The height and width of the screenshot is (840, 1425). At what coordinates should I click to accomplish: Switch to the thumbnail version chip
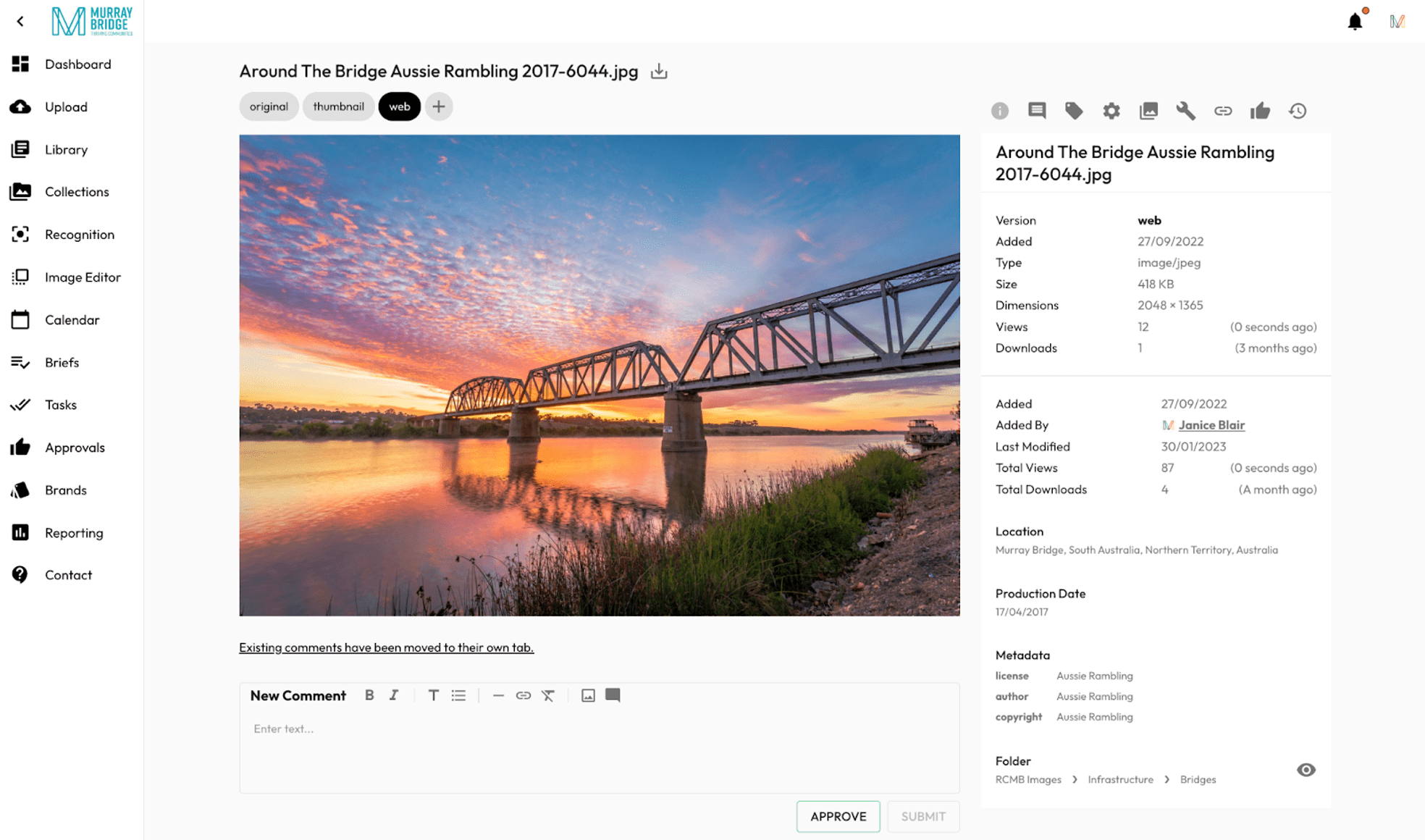[338, 106]
